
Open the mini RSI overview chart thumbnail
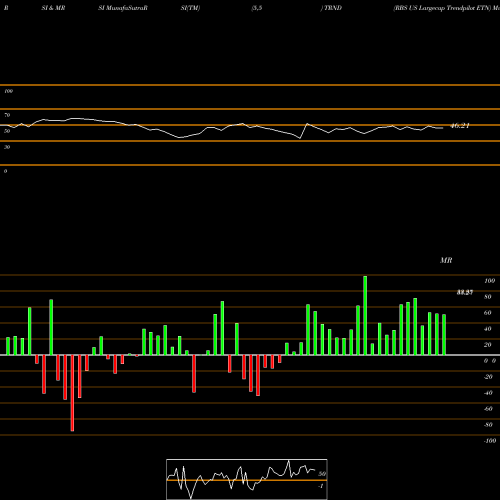247,479
